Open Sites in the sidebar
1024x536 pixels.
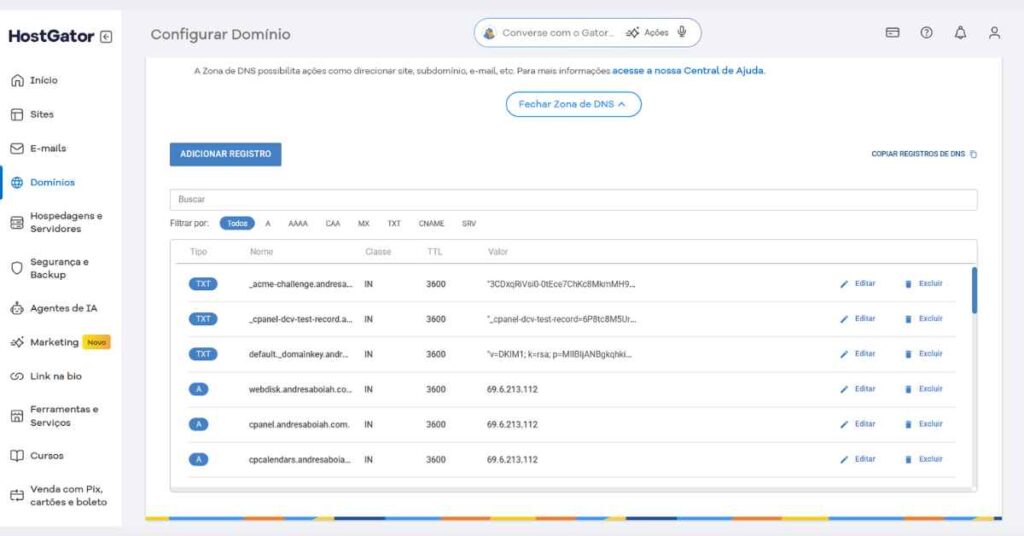[x=41, y=114]
